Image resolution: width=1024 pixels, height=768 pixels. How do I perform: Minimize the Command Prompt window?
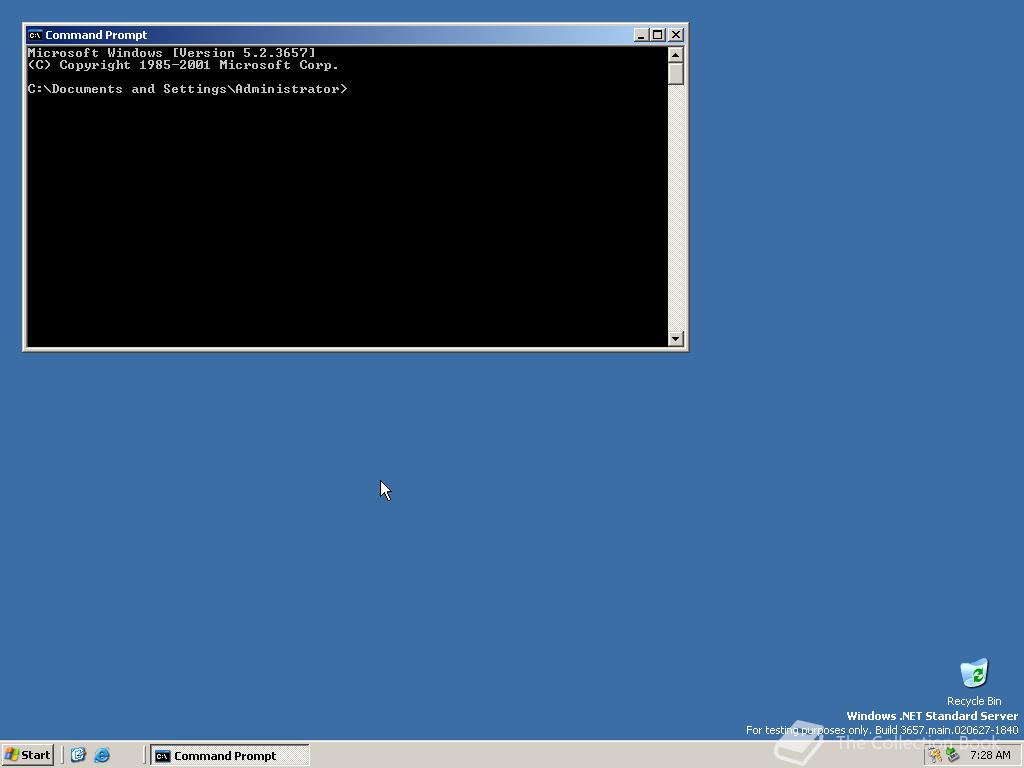[641, 35]
